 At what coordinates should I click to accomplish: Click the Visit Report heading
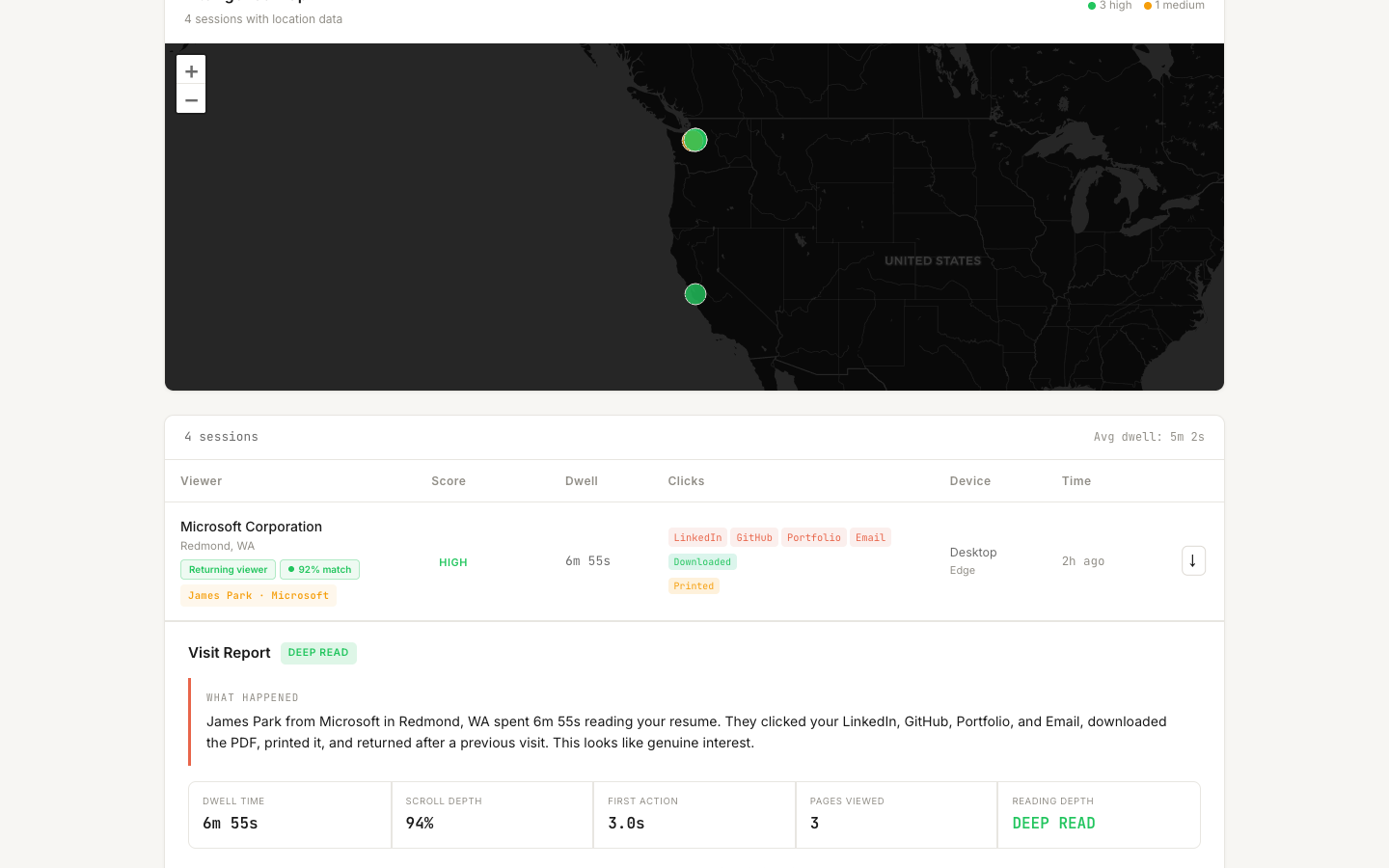point(230,653)
